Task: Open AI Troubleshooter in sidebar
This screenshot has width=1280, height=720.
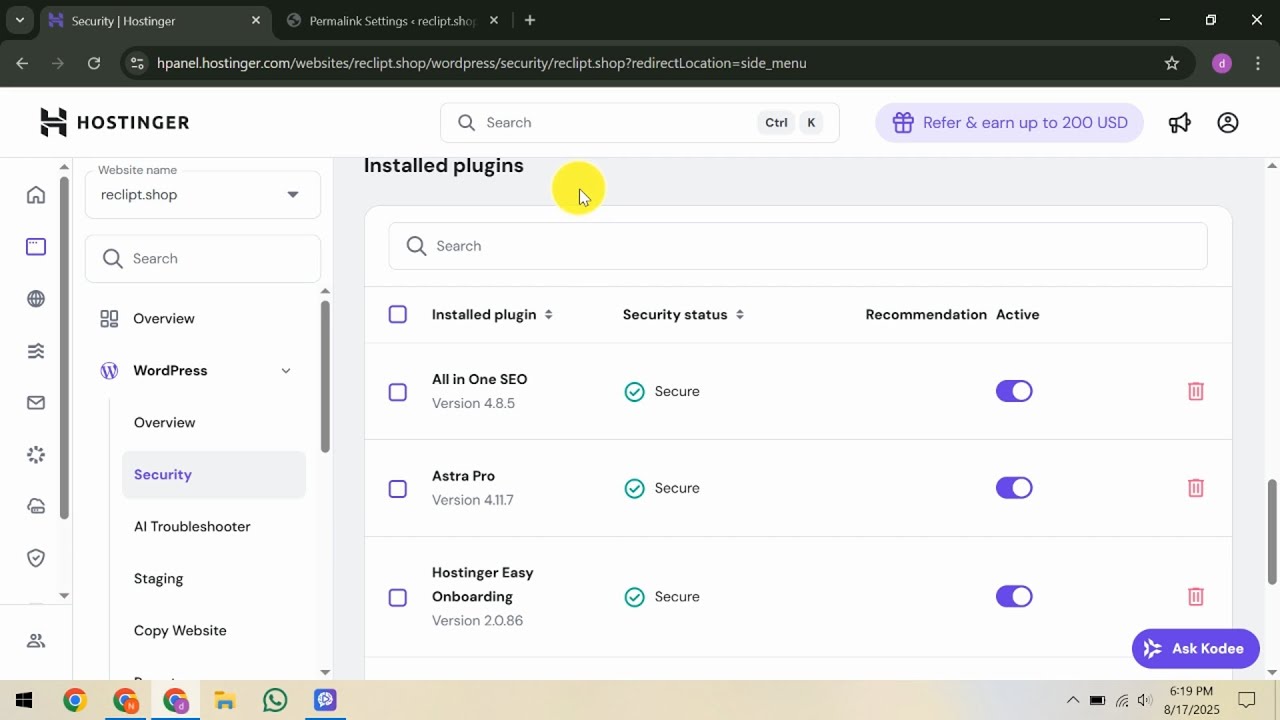Action: pos(192,526)
